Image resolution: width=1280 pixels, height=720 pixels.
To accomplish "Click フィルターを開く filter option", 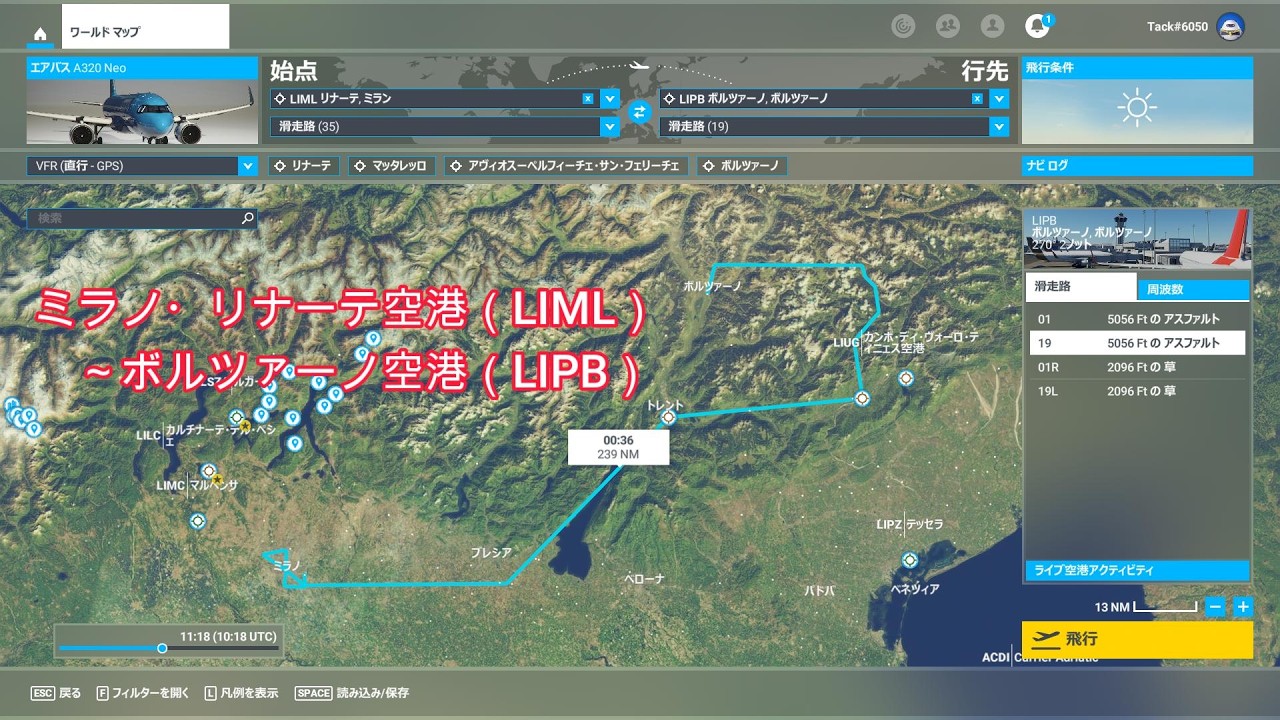I will coord(143,693).
